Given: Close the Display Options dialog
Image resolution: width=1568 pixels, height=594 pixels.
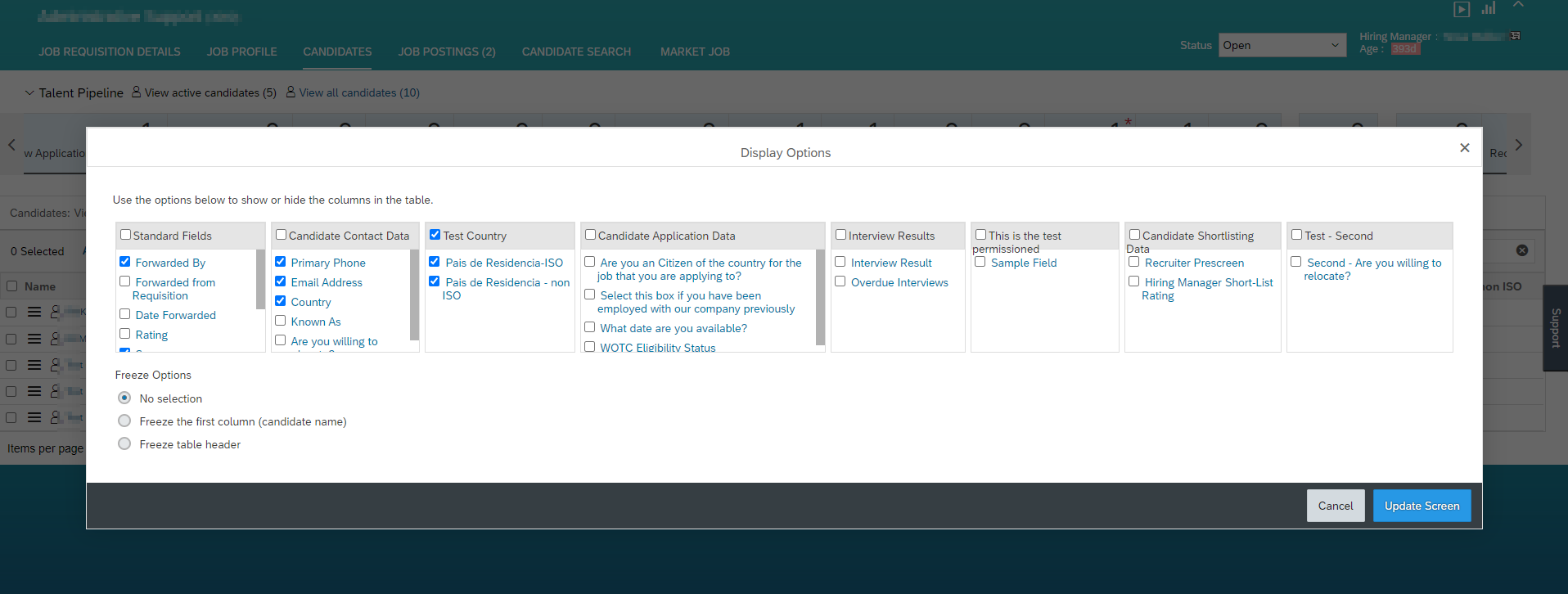Looking at the screenshot, I should pos(1464,148).
